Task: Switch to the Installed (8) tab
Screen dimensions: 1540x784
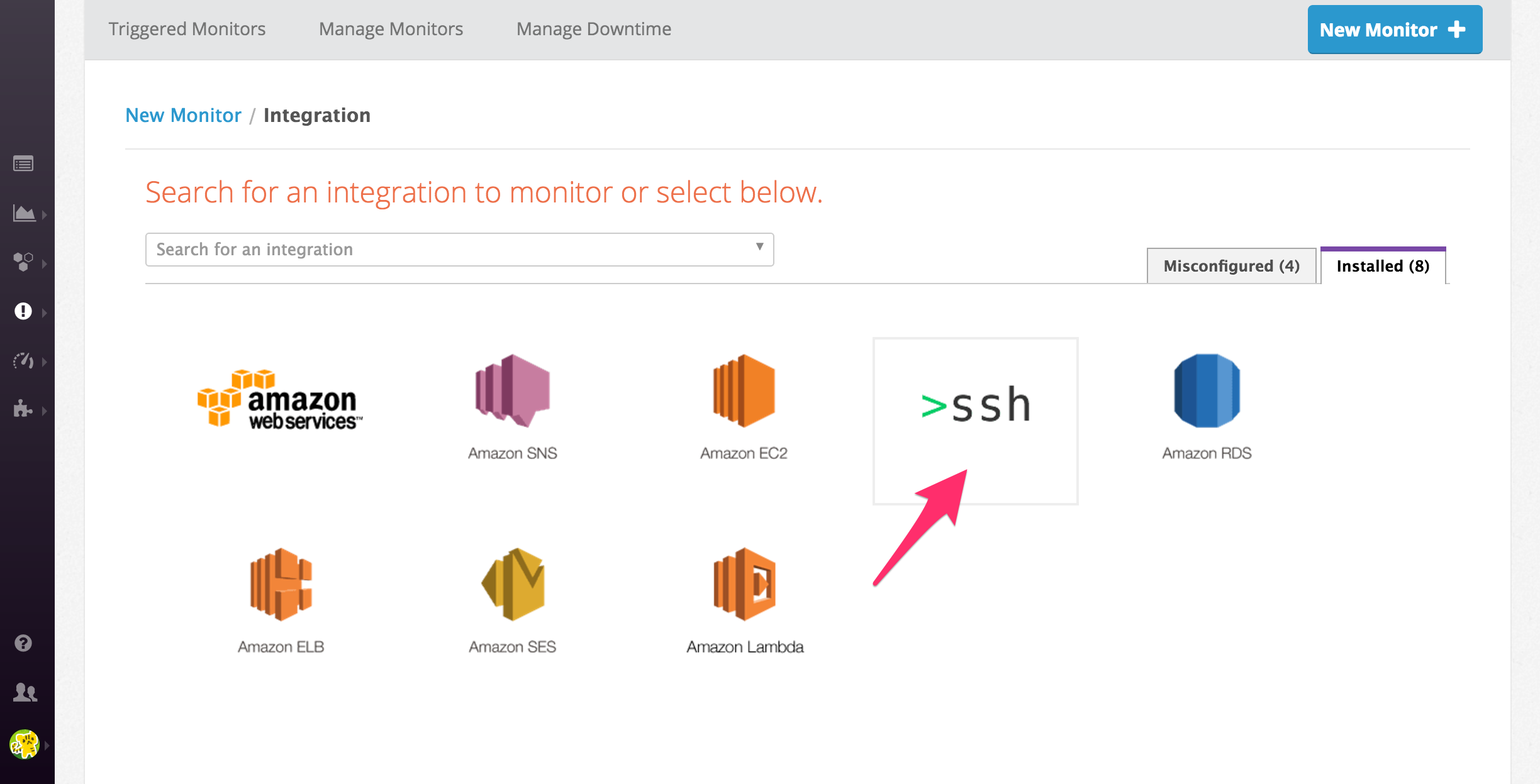Action: [x=1381, y=266]
